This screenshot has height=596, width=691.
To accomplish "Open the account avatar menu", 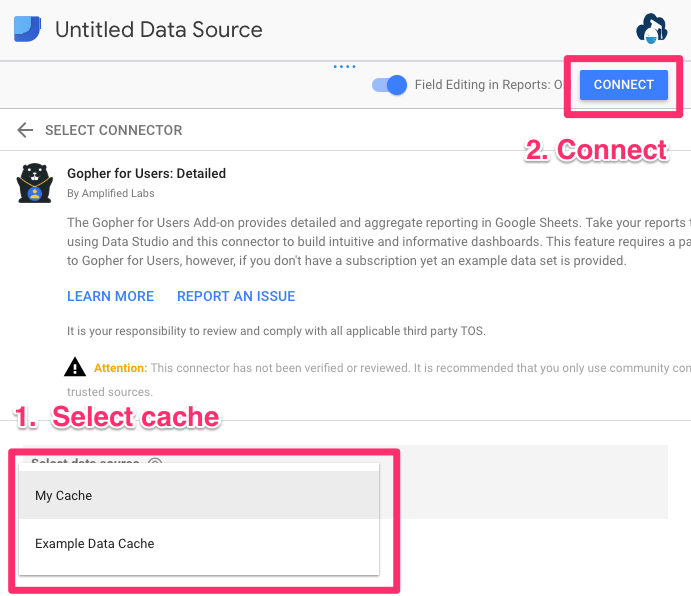I will 652,29.
